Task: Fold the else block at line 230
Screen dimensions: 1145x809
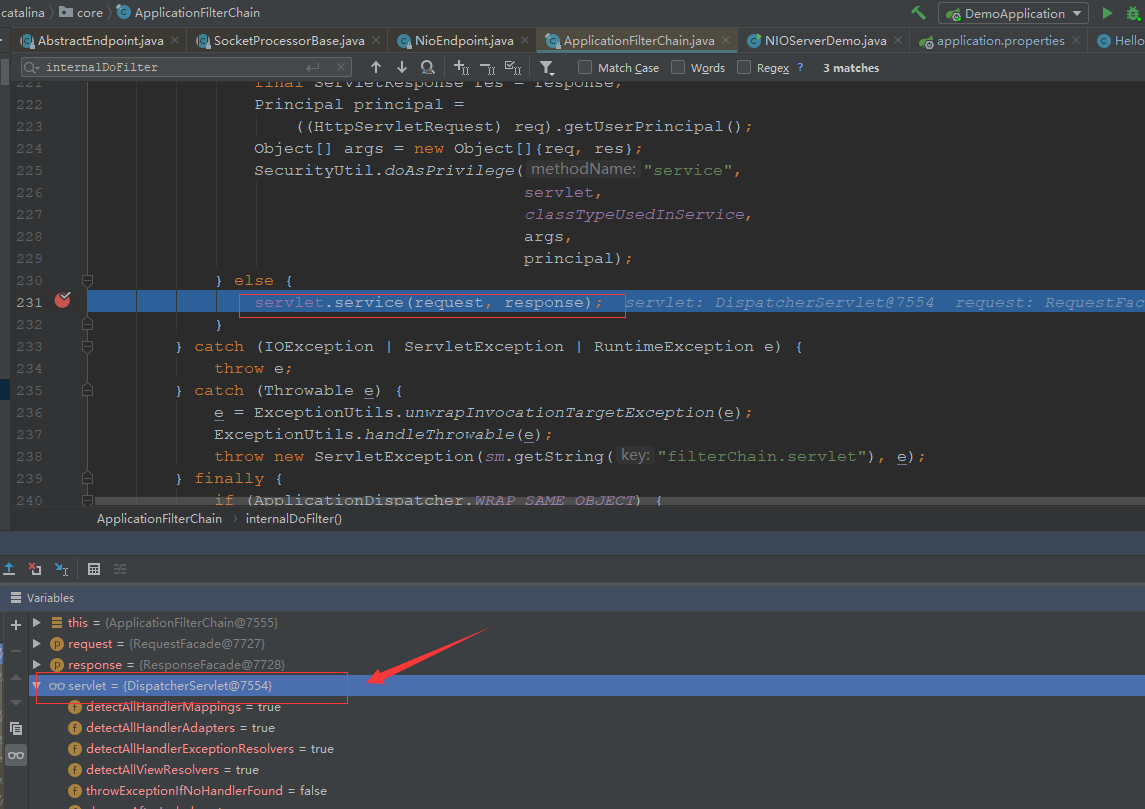Action: click(87, 280)
